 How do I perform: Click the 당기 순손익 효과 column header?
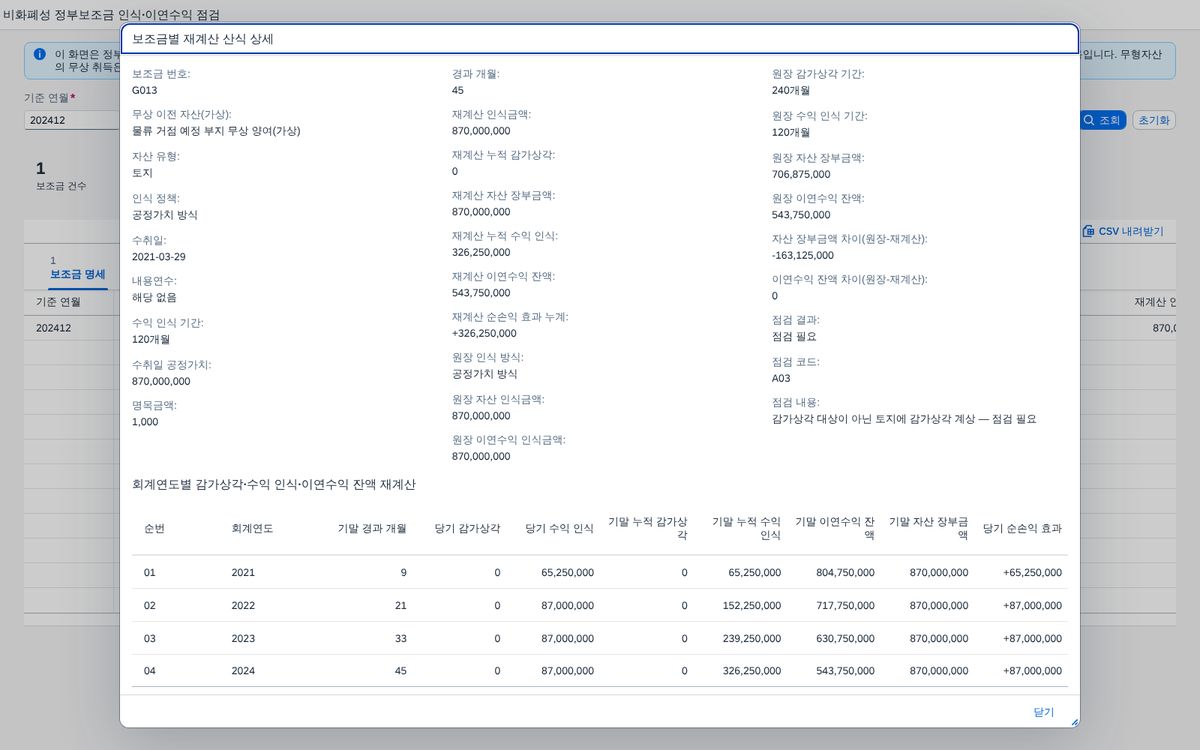[1022, 528]
